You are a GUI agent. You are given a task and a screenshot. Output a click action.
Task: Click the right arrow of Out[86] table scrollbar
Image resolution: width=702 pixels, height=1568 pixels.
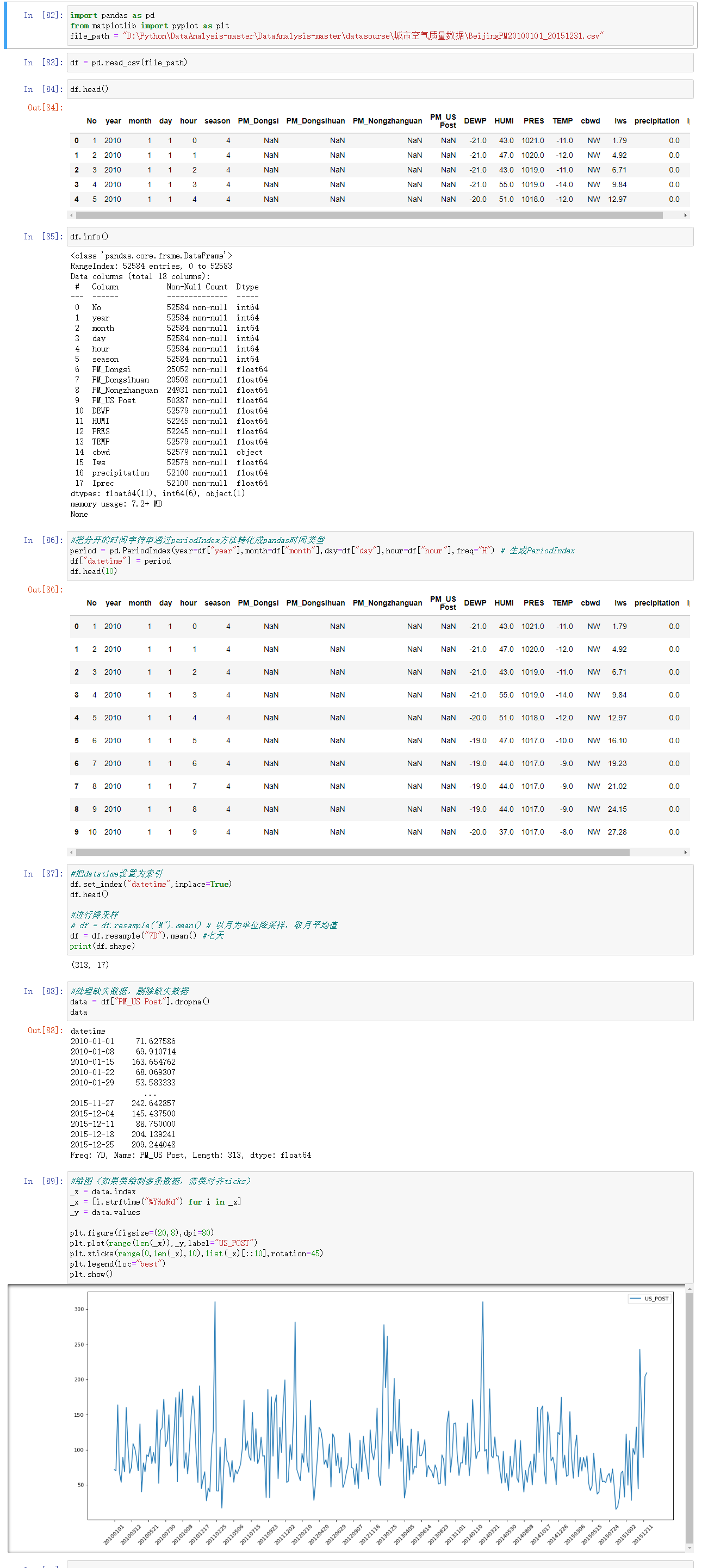point(686,852)
